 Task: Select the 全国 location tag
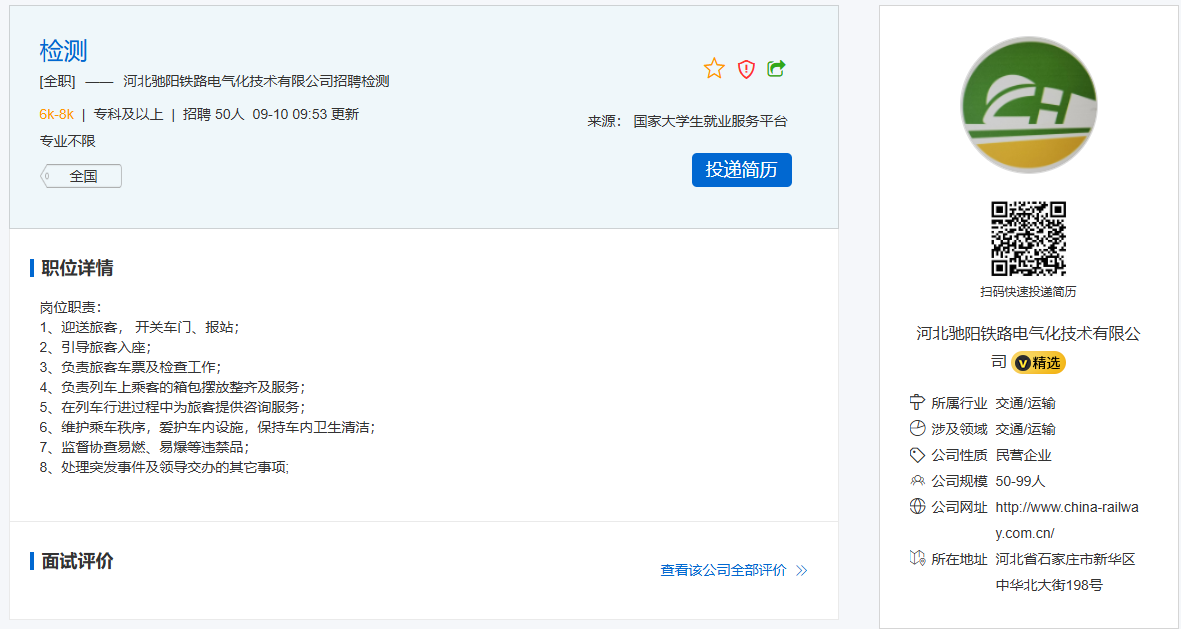(x=82, y=176)
